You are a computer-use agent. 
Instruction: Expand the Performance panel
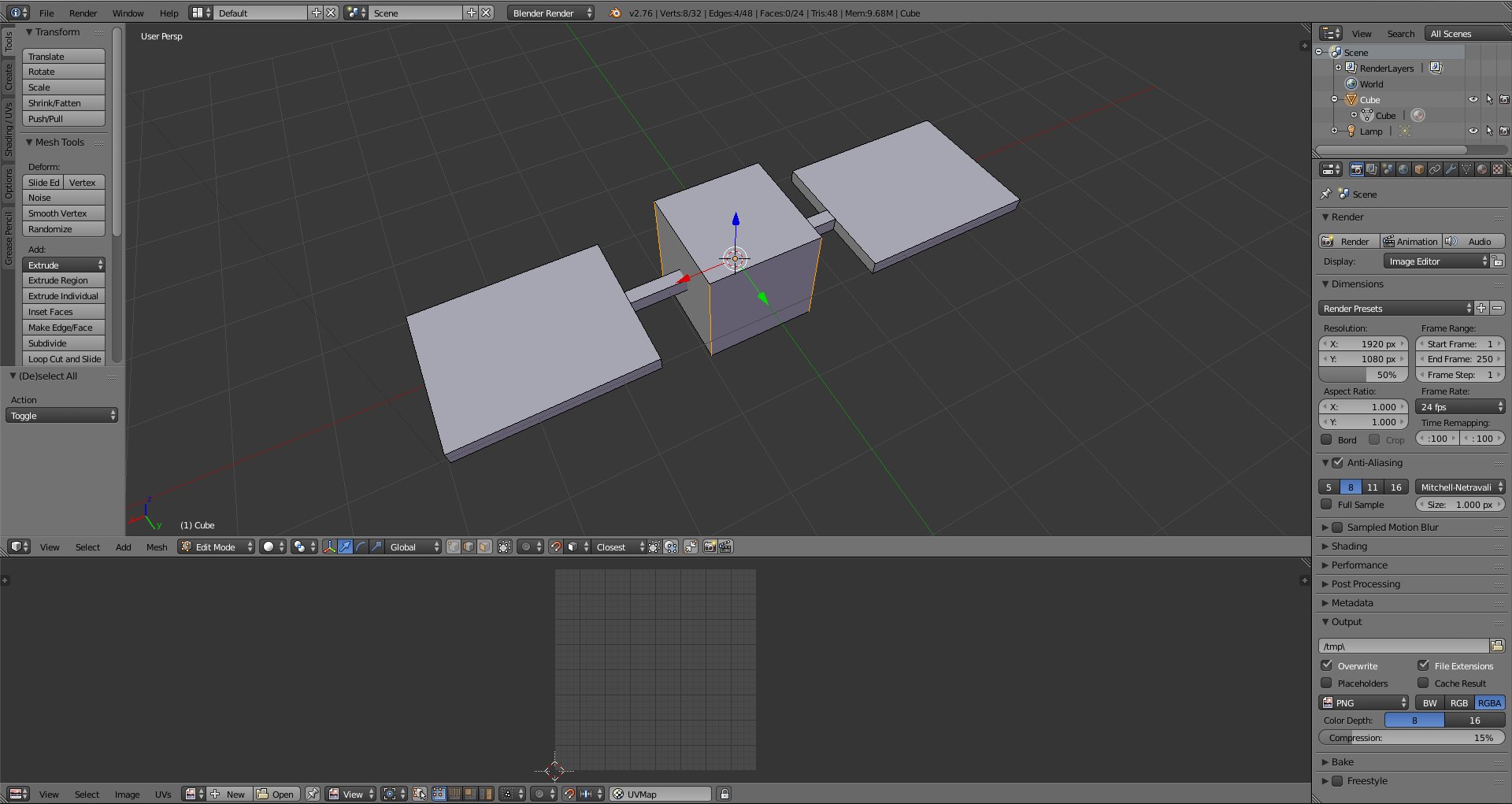pos(1359,565)
